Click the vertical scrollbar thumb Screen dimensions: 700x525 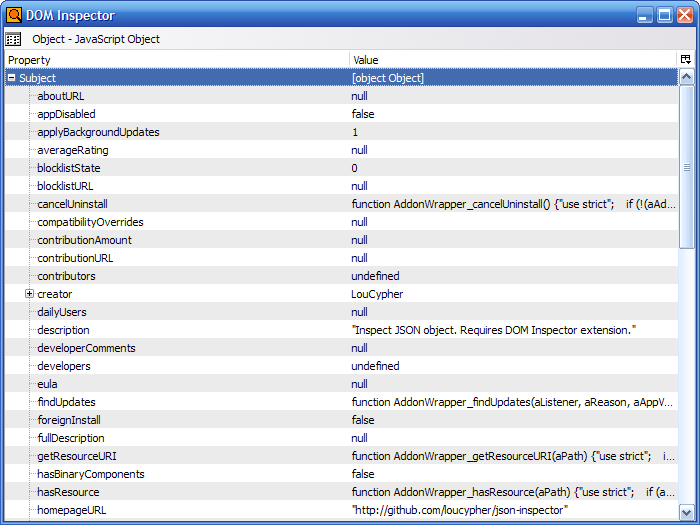coord(686,167)
